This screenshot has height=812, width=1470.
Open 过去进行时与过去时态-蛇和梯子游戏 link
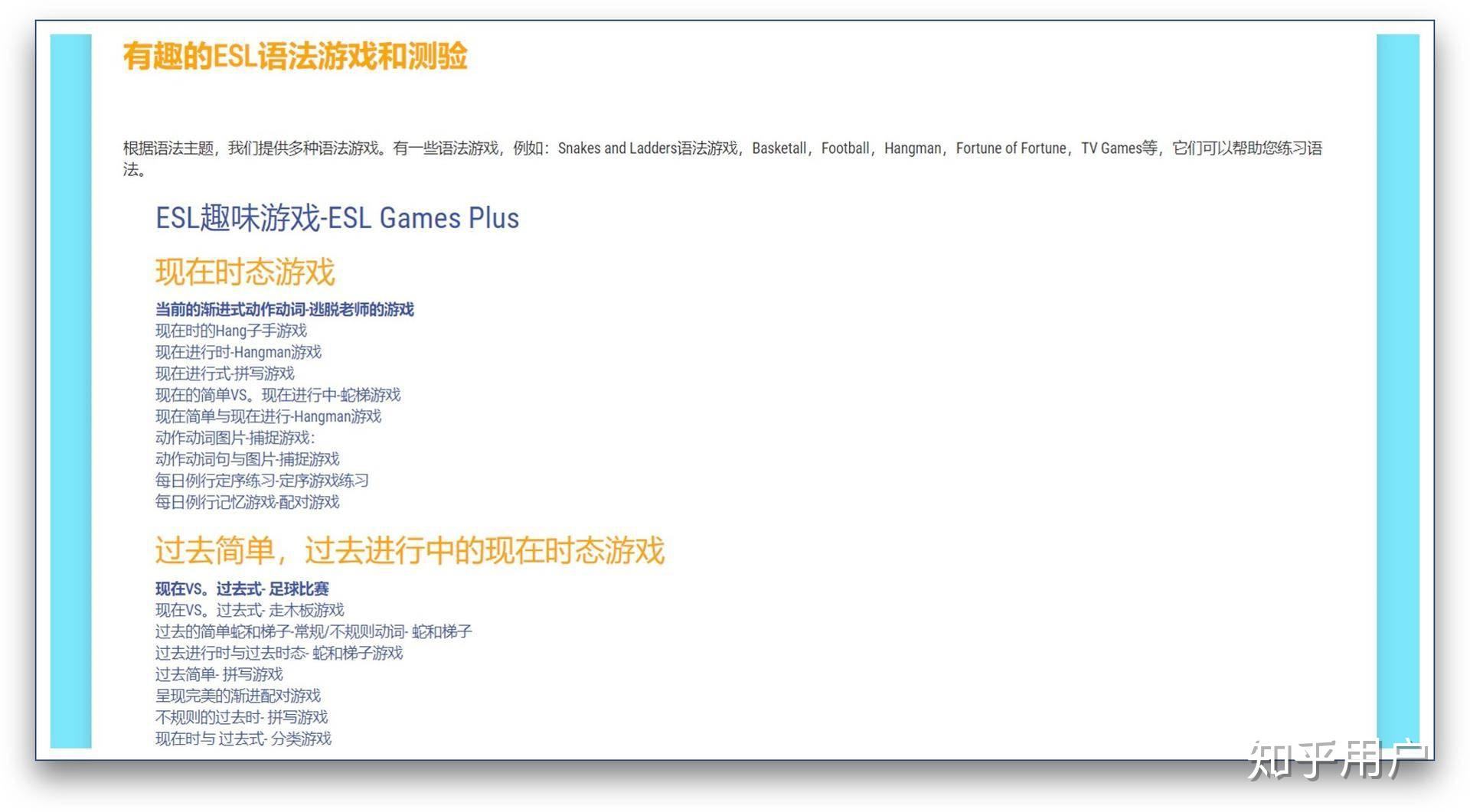(279, 653)
